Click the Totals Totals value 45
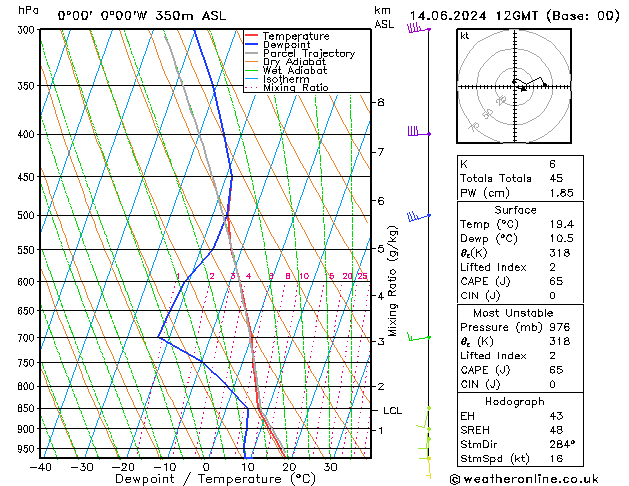Viewport: 629px width, 486px height. coord(556,178)
